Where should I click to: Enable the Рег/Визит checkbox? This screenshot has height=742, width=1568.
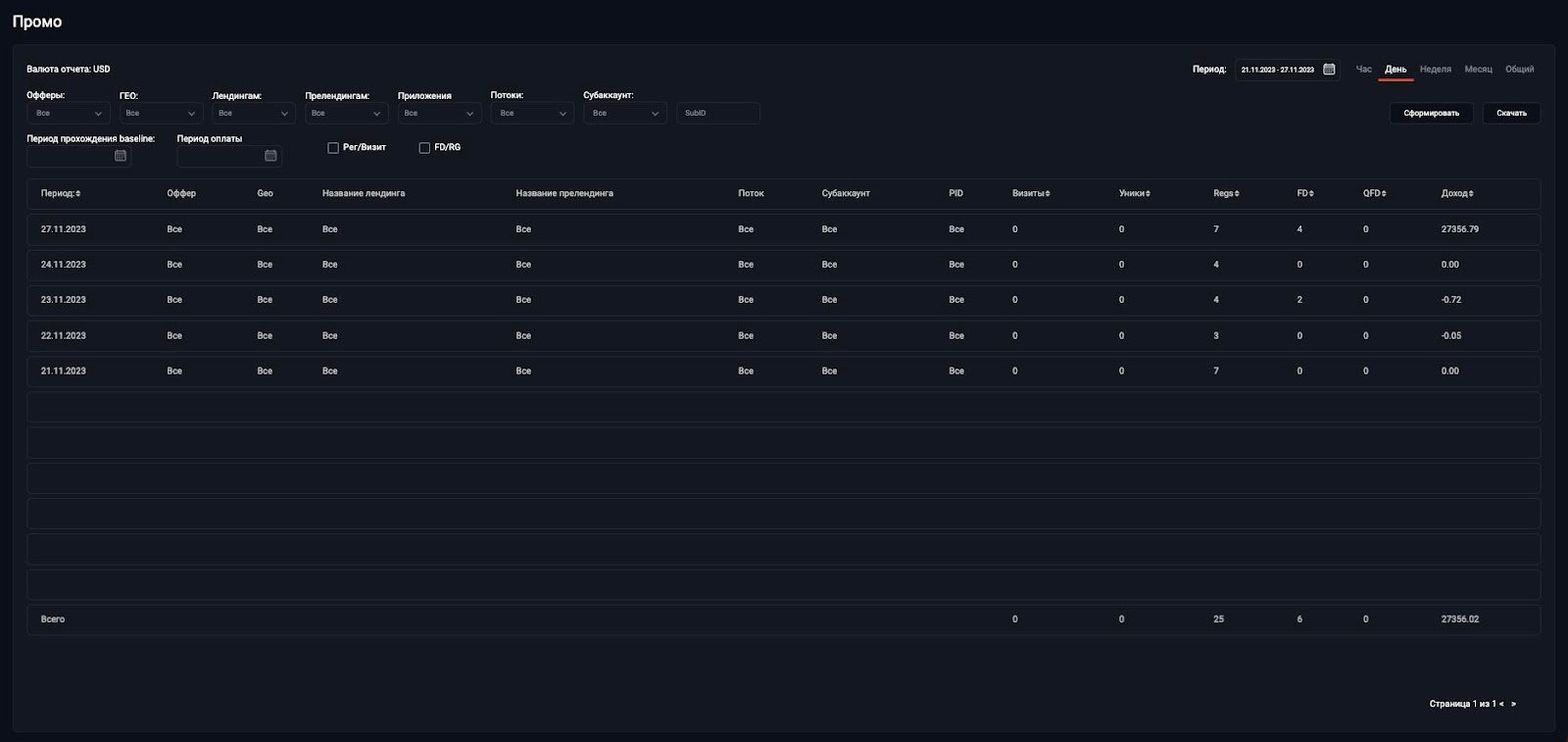333,148
